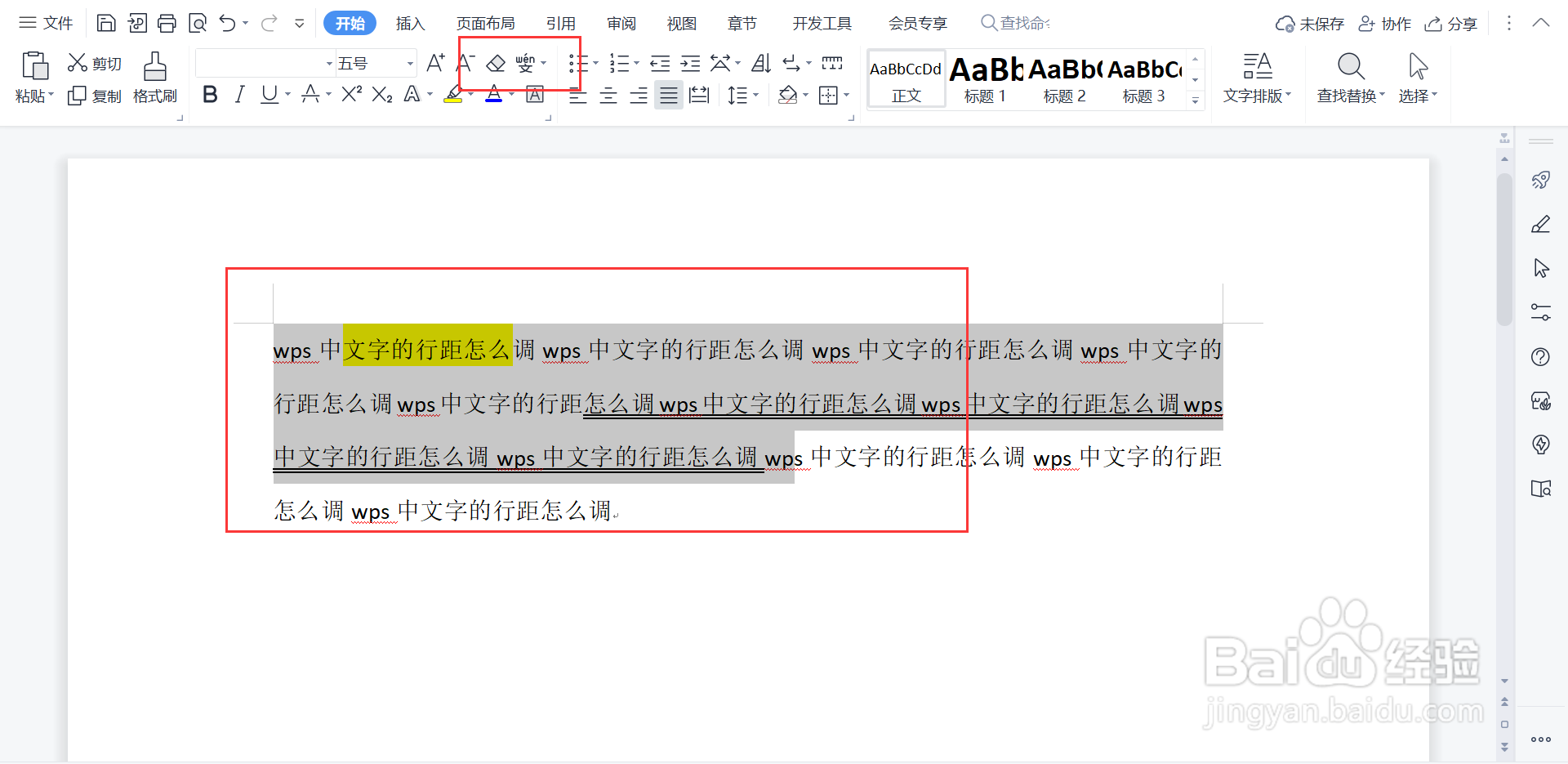Click the 协作 collaborate button
This screenshot has width=1568, height=764.
tap(1384, 24)
